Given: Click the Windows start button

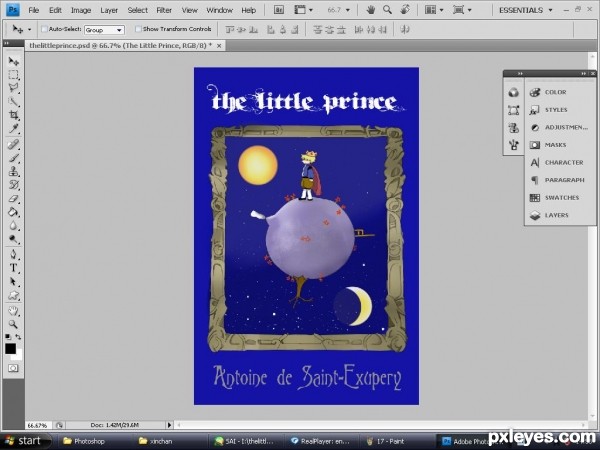Looking at the screenshot, I should (25, 441).
